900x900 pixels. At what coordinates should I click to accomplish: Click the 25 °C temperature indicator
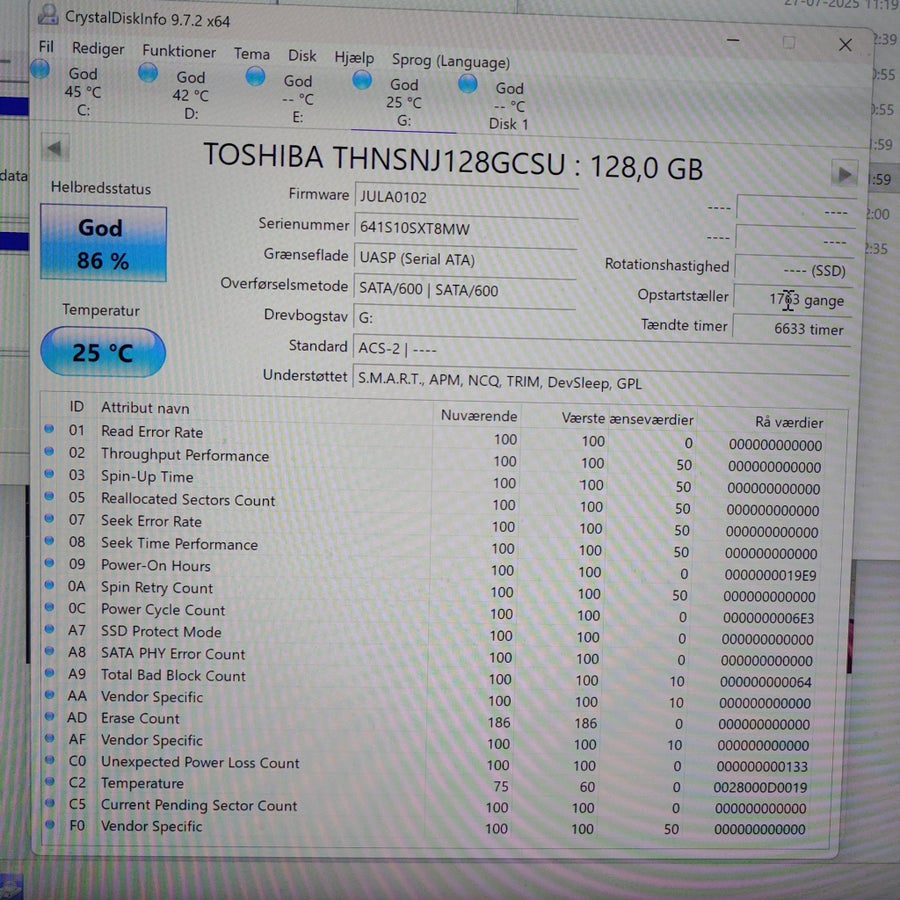pyautogui.click(x=103, y=352)
